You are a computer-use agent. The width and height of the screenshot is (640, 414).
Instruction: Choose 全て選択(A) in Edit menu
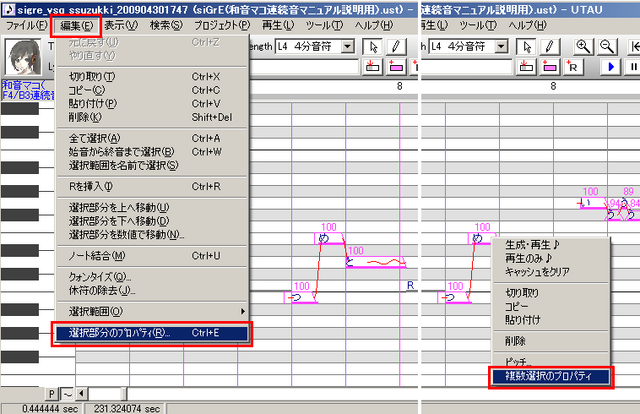[x=152, y=138]
